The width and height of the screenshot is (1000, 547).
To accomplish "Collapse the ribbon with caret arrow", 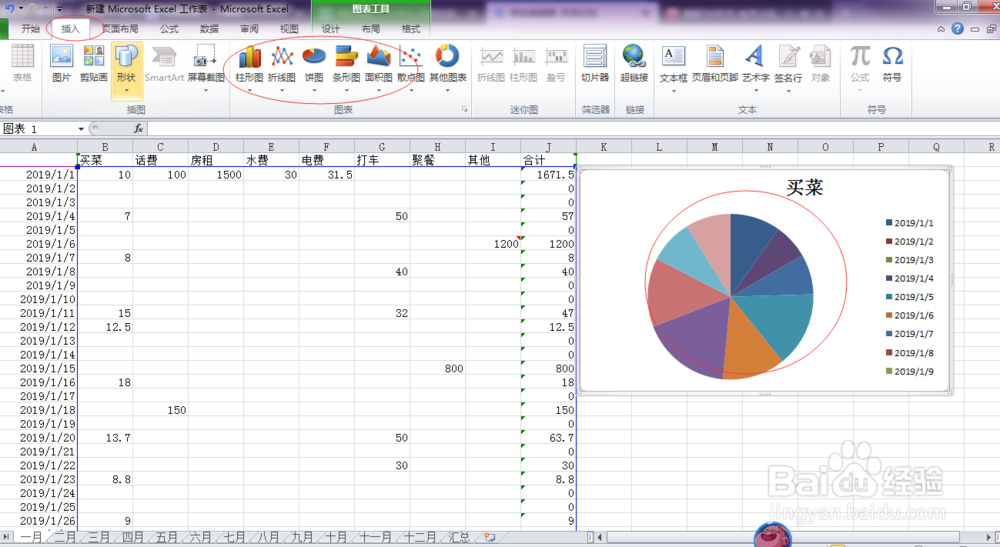I will tap(941, 29).
